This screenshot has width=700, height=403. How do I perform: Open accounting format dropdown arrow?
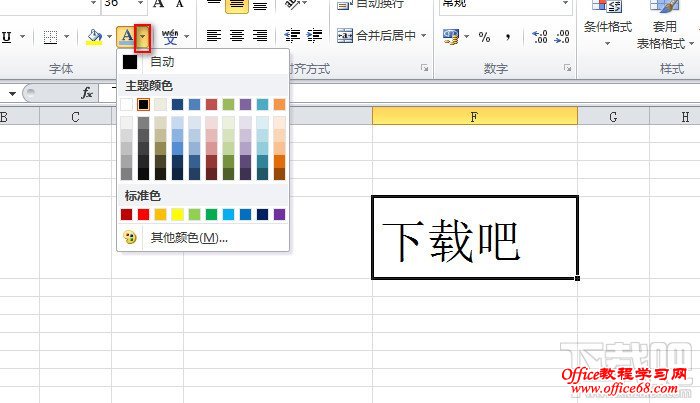tap(467, 37)
